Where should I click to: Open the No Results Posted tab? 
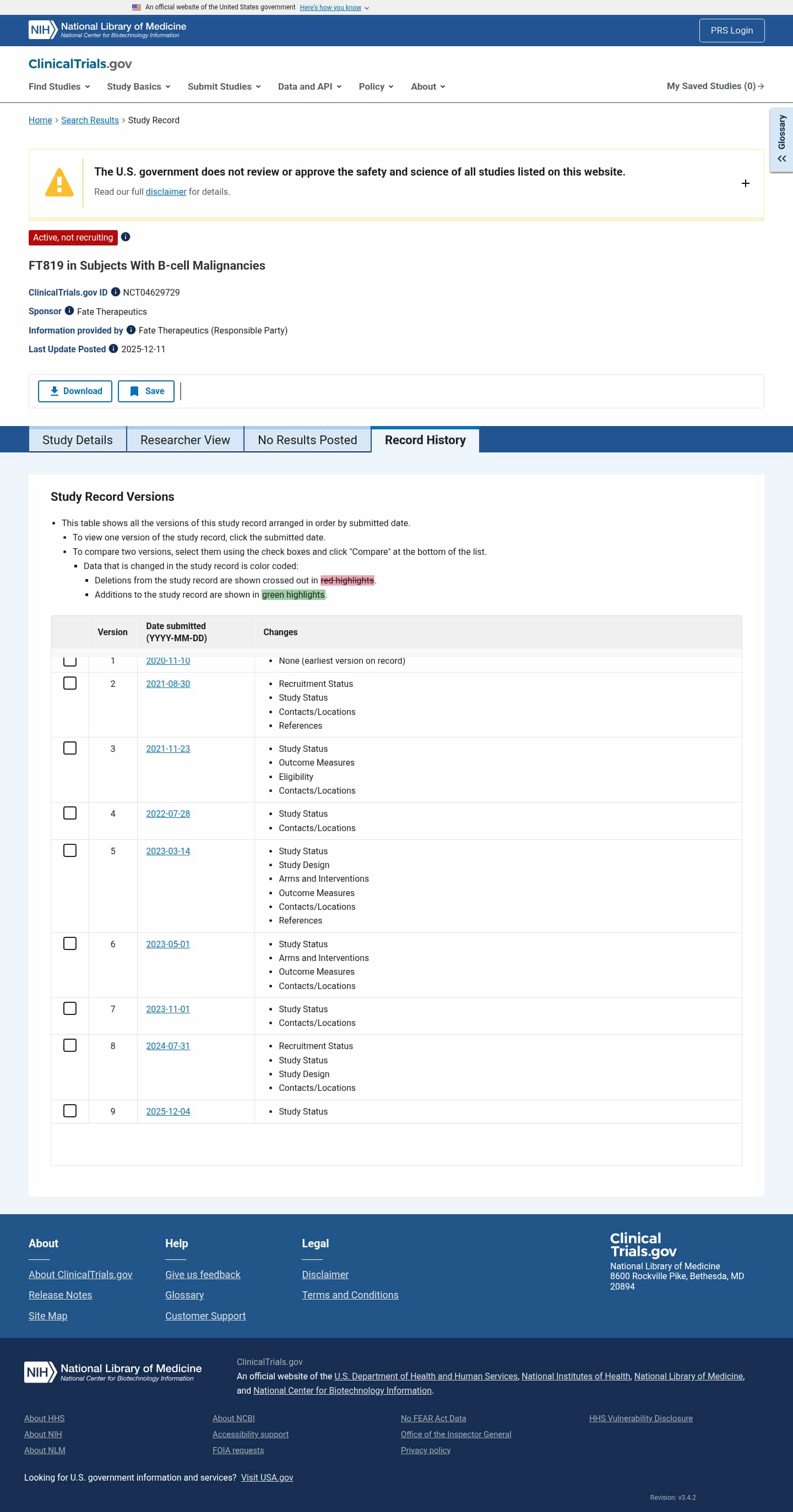pyautogui.click(x=307, y=440)
